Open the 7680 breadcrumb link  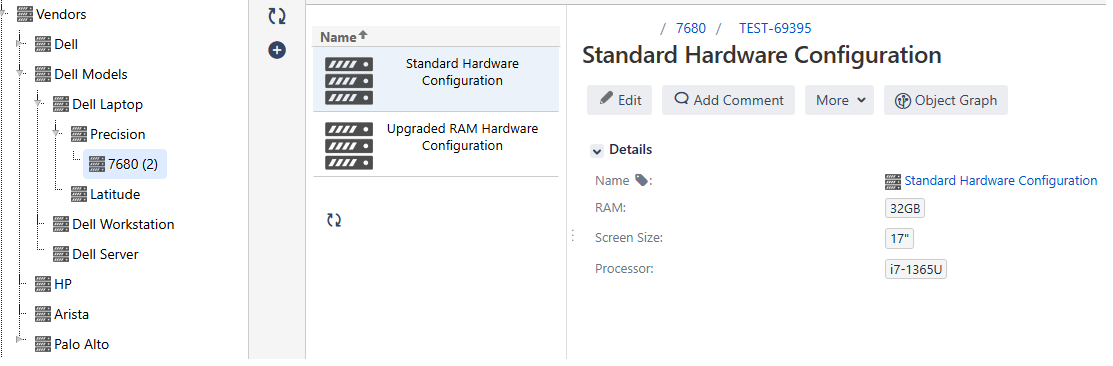[x=691, y=28]
